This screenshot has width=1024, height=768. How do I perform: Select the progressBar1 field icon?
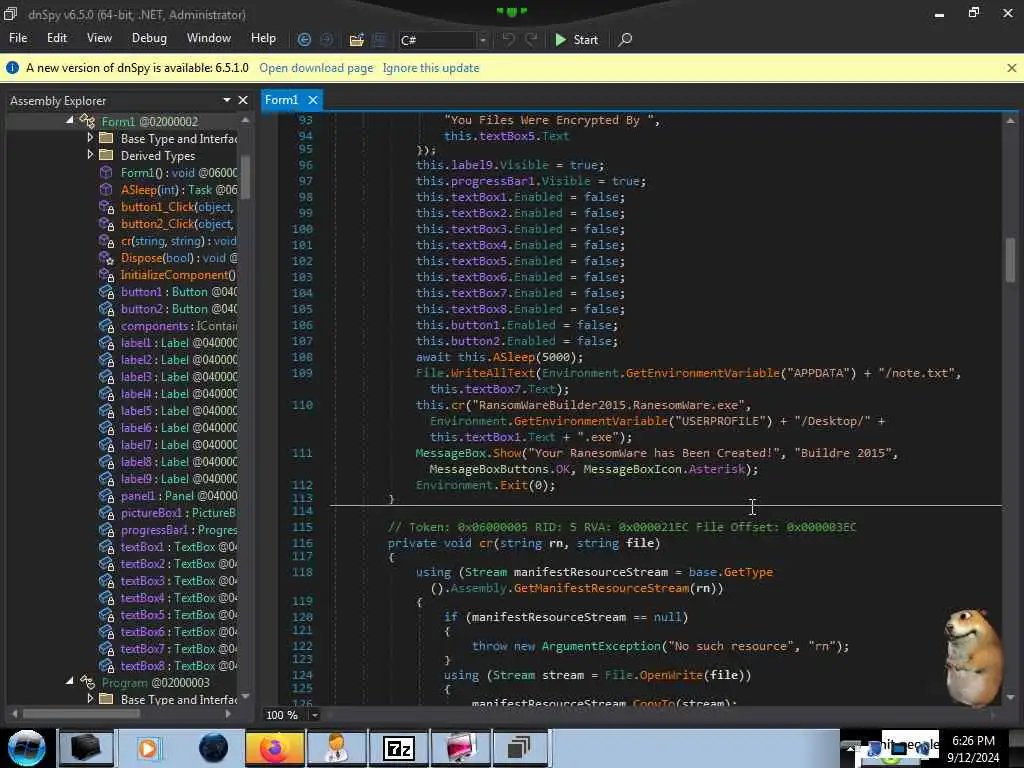[x=106, y=530]
